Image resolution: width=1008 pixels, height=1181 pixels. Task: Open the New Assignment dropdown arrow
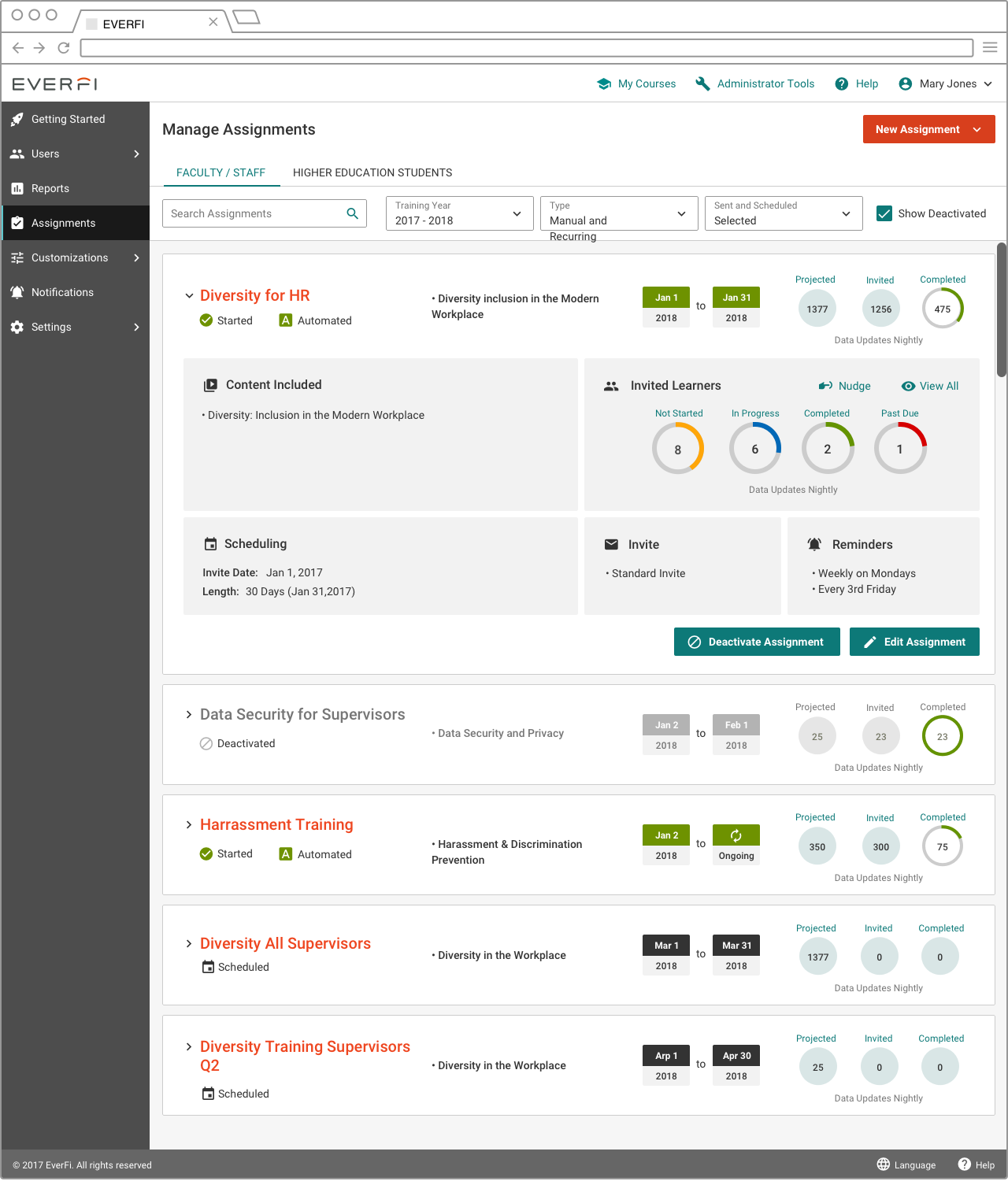click(x=977, y=129)
